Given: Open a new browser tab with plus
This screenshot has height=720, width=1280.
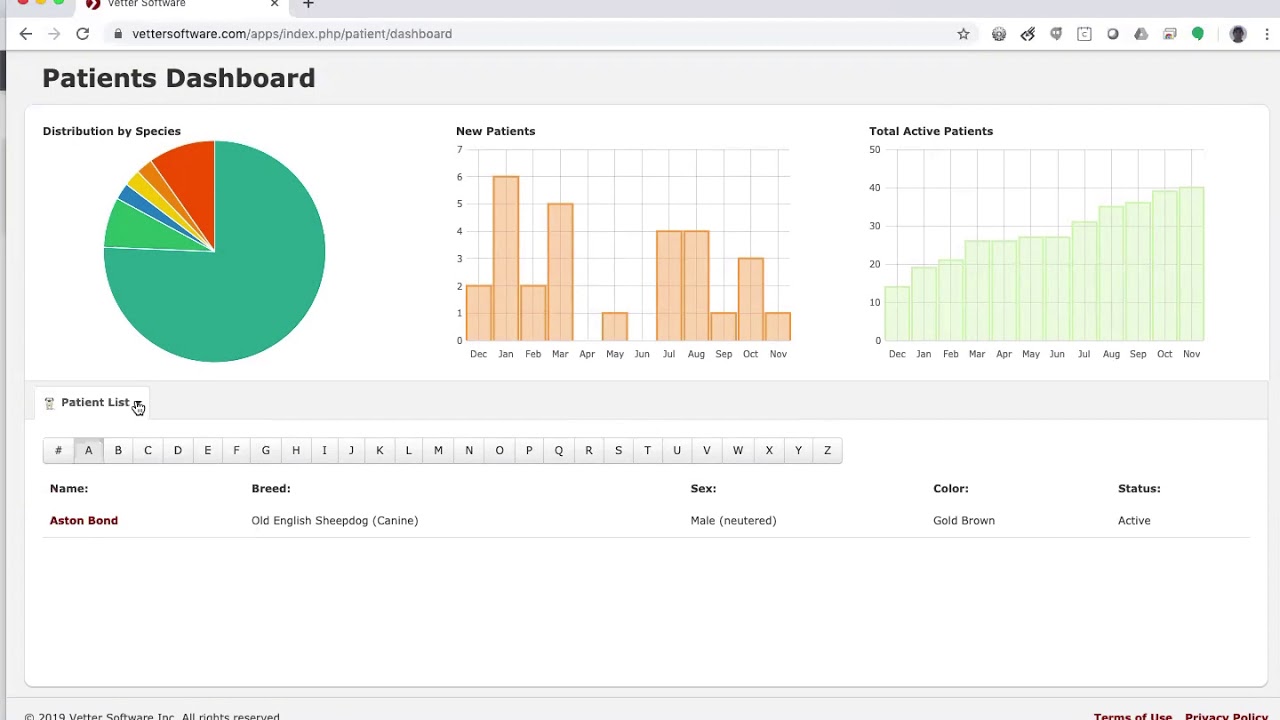Looking at the screenshot, I should [x=308, y=4].
